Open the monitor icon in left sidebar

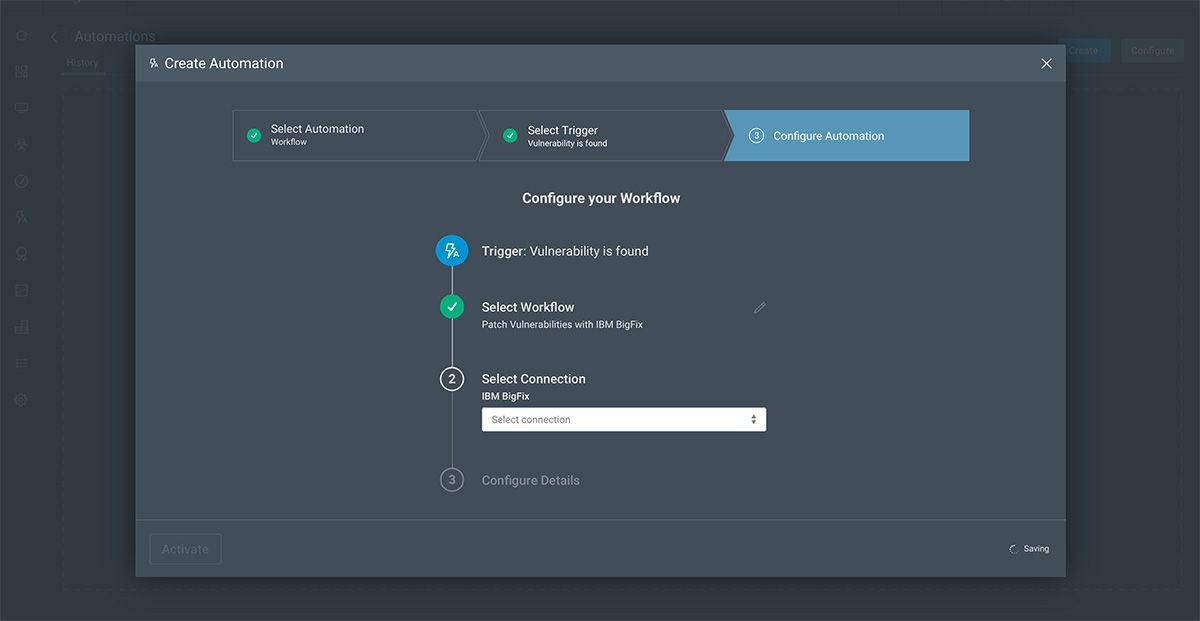click(21, 108)
